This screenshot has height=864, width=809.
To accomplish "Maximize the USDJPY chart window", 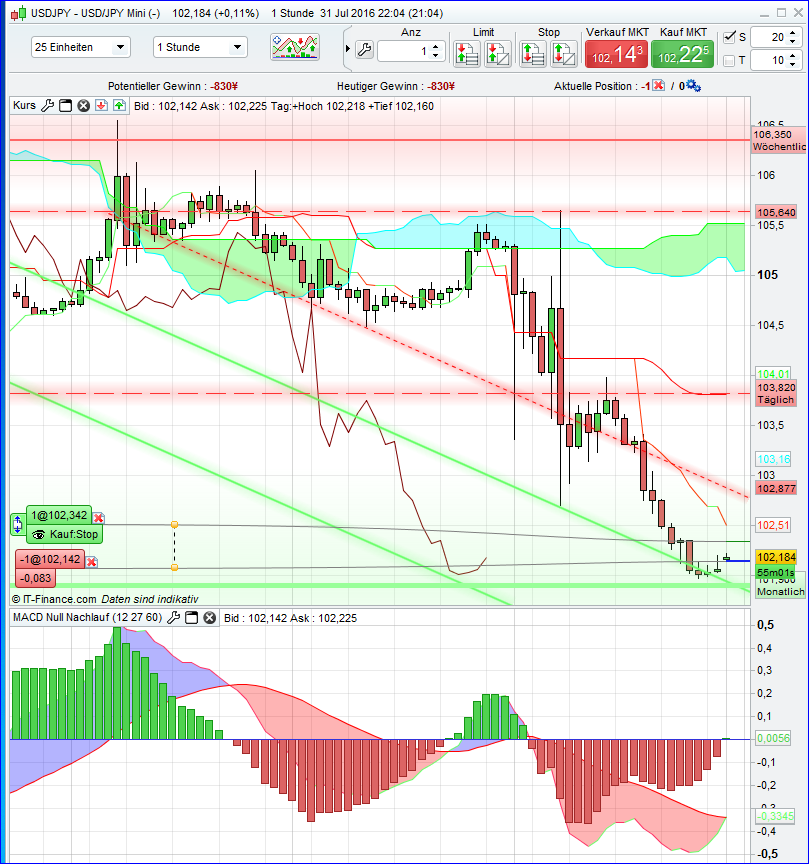I will click(781, 13).
